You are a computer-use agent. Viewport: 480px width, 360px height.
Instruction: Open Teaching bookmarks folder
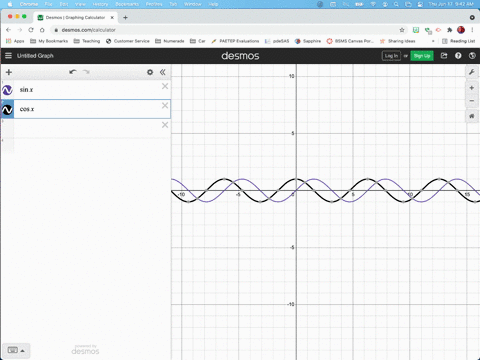pyautogui.click(x=87, y=41)
